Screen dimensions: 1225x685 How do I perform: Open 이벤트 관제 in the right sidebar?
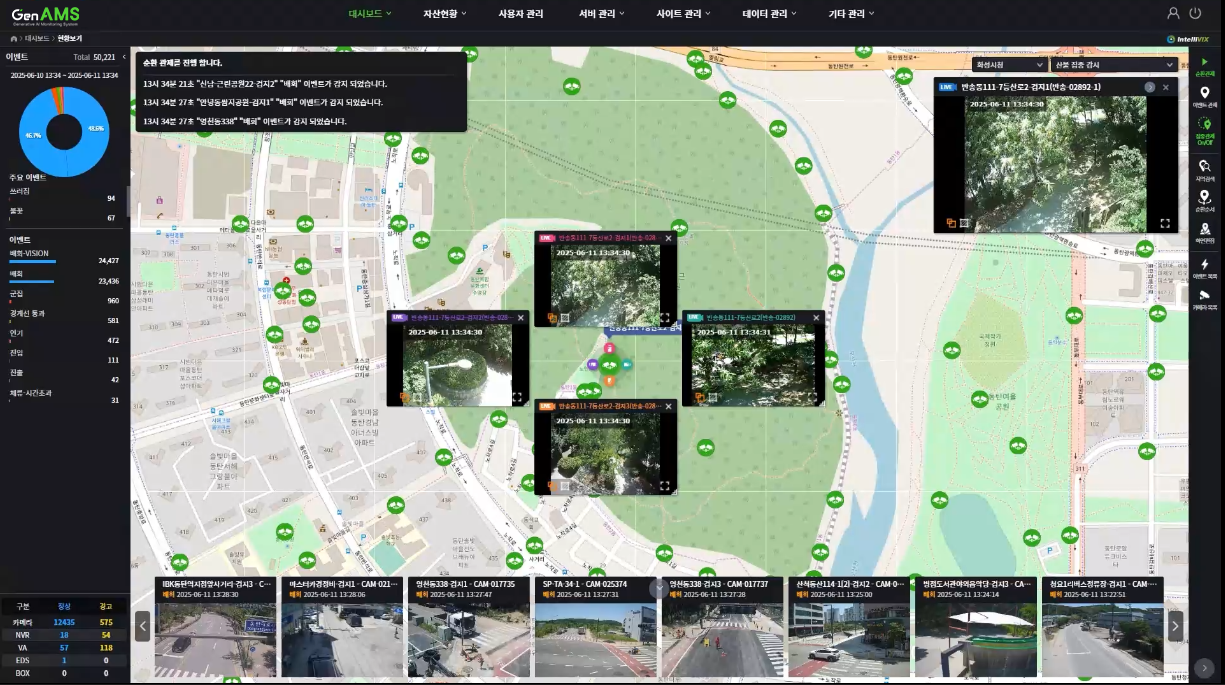(x=1204, y=95)
